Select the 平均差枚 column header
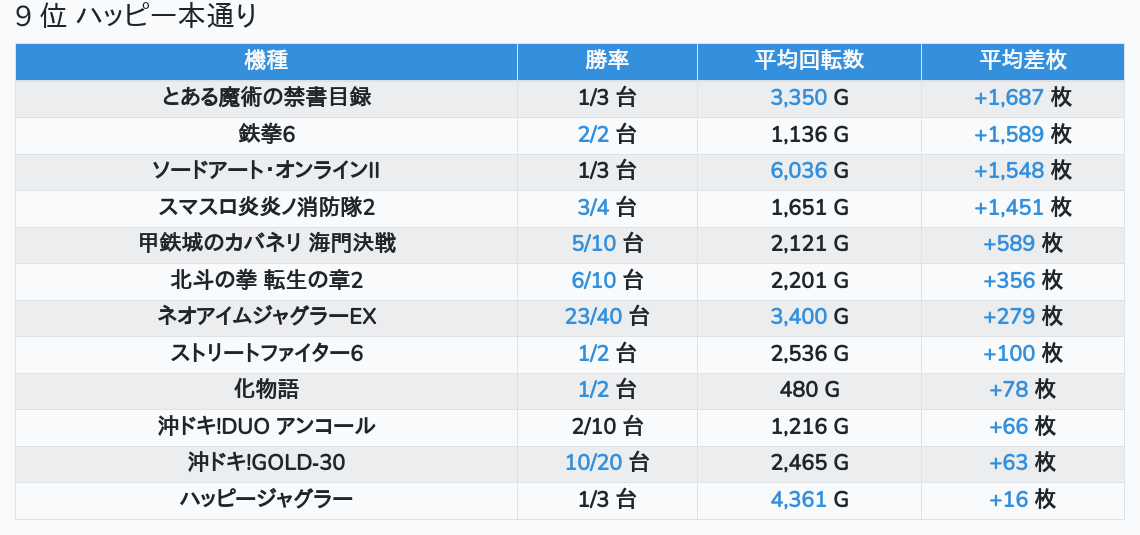Screen dimensions: 1140x535 pyautogui.click(x=1022, y=62)
